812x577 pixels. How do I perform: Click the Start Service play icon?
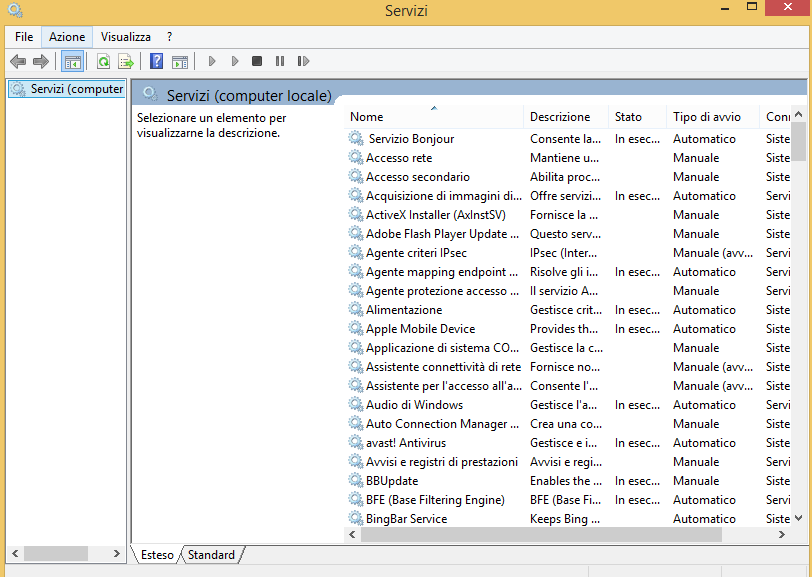(x=212, y=61)
